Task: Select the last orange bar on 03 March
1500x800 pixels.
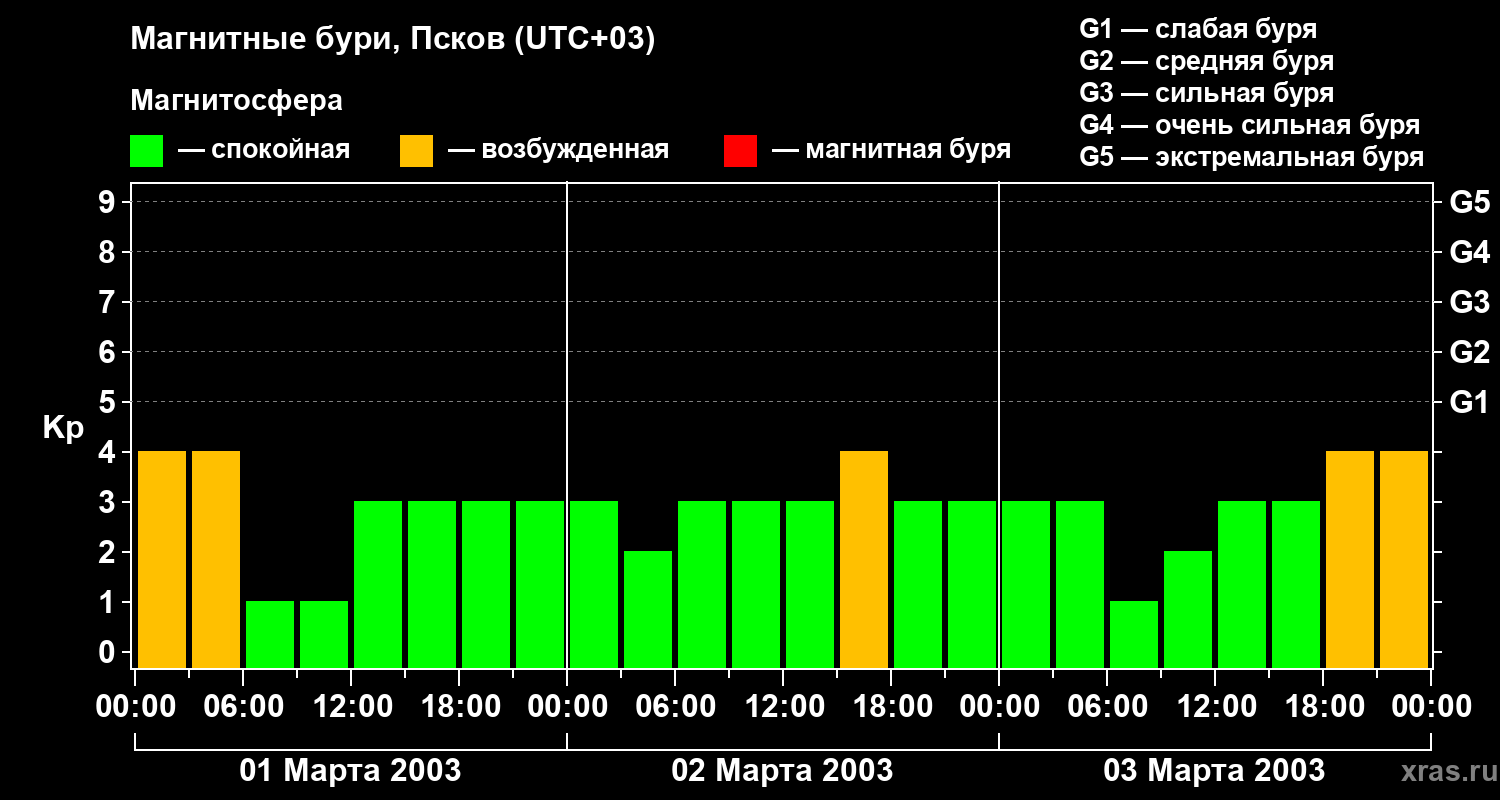Action: 1404,560
